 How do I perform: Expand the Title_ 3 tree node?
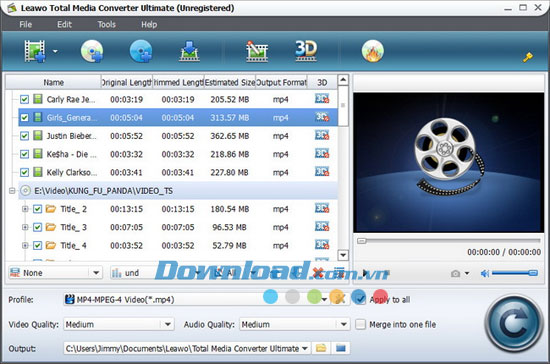click(25, 227)
